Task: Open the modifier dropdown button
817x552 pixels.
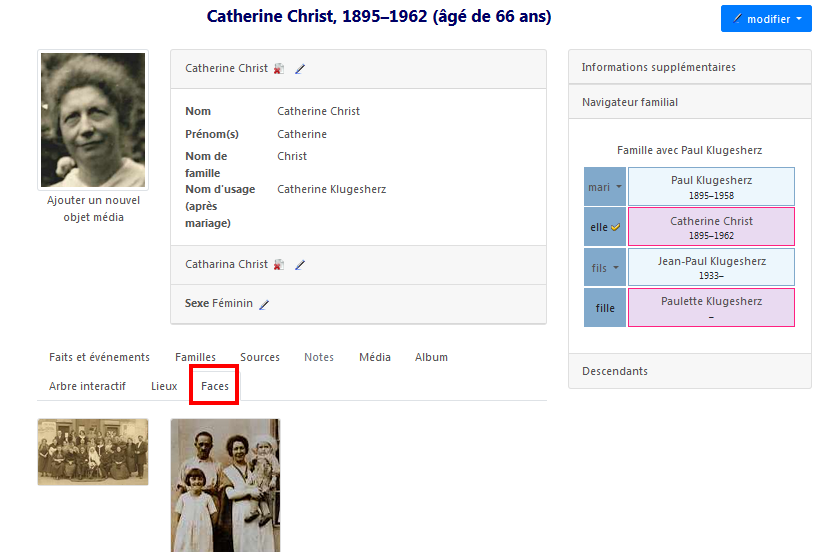Action: 765,19
